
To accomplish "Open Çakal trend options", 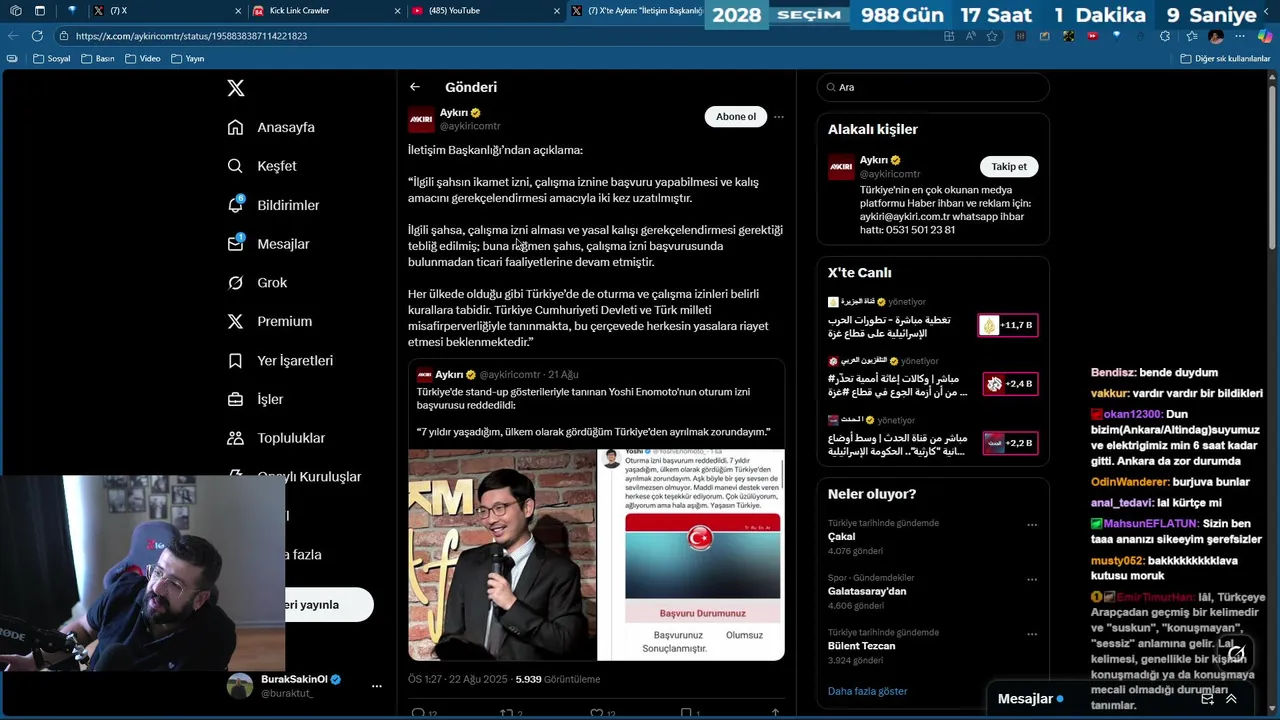I will click(1032, 525).
